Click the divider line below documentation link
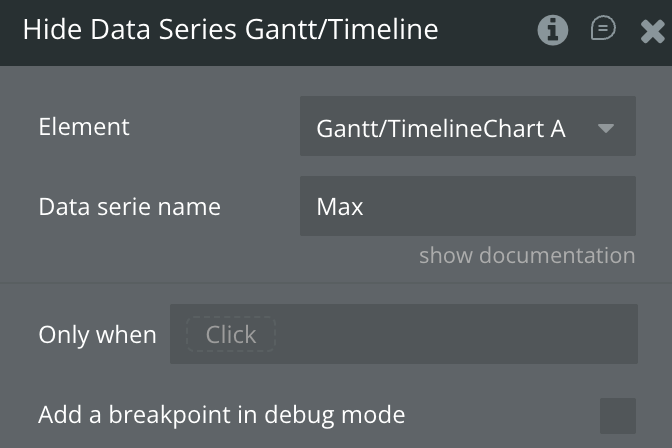Screen dimensions: 672x448 336,283
